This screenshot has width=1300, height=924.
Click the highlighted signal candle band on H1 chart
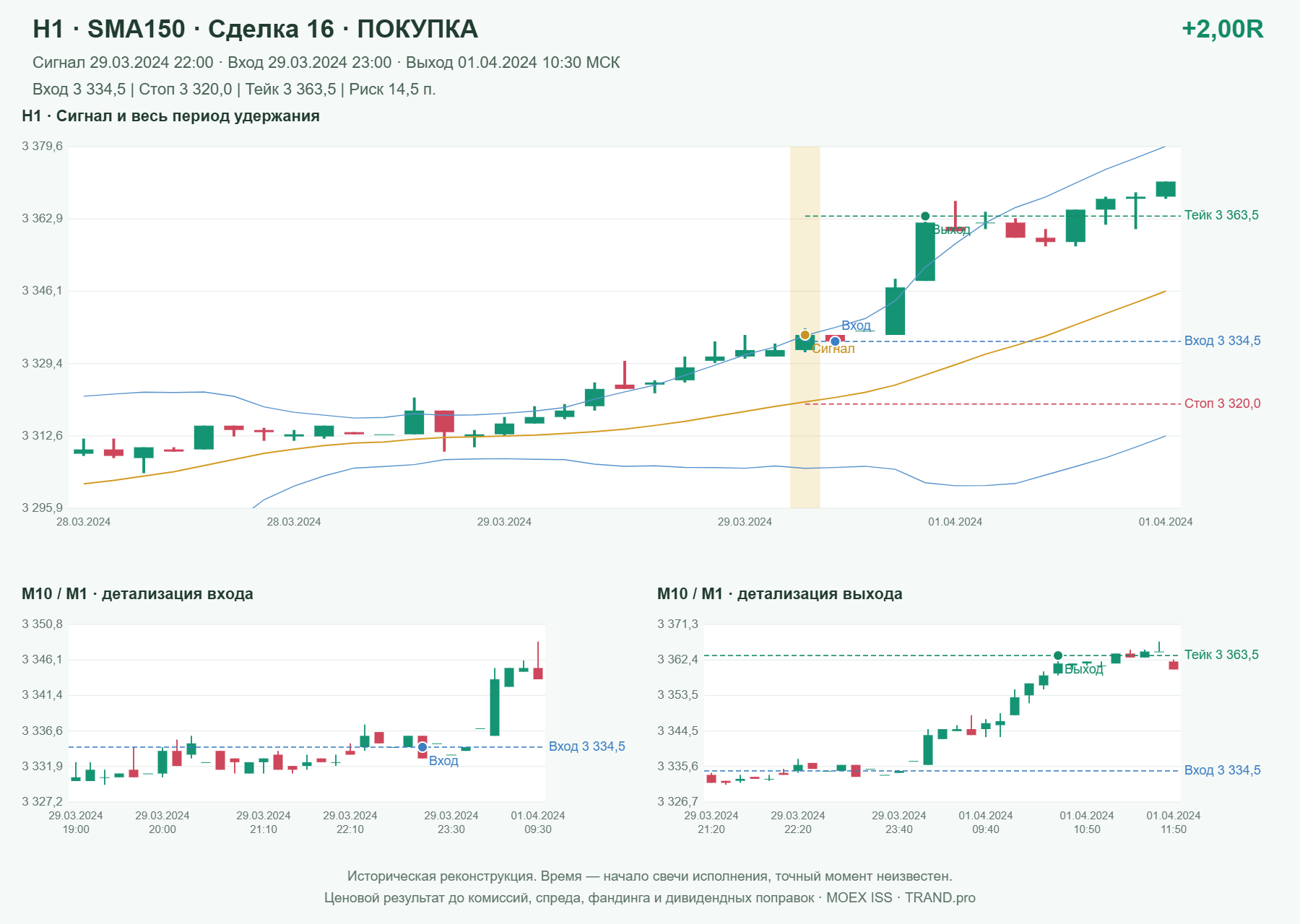(805, 327)
